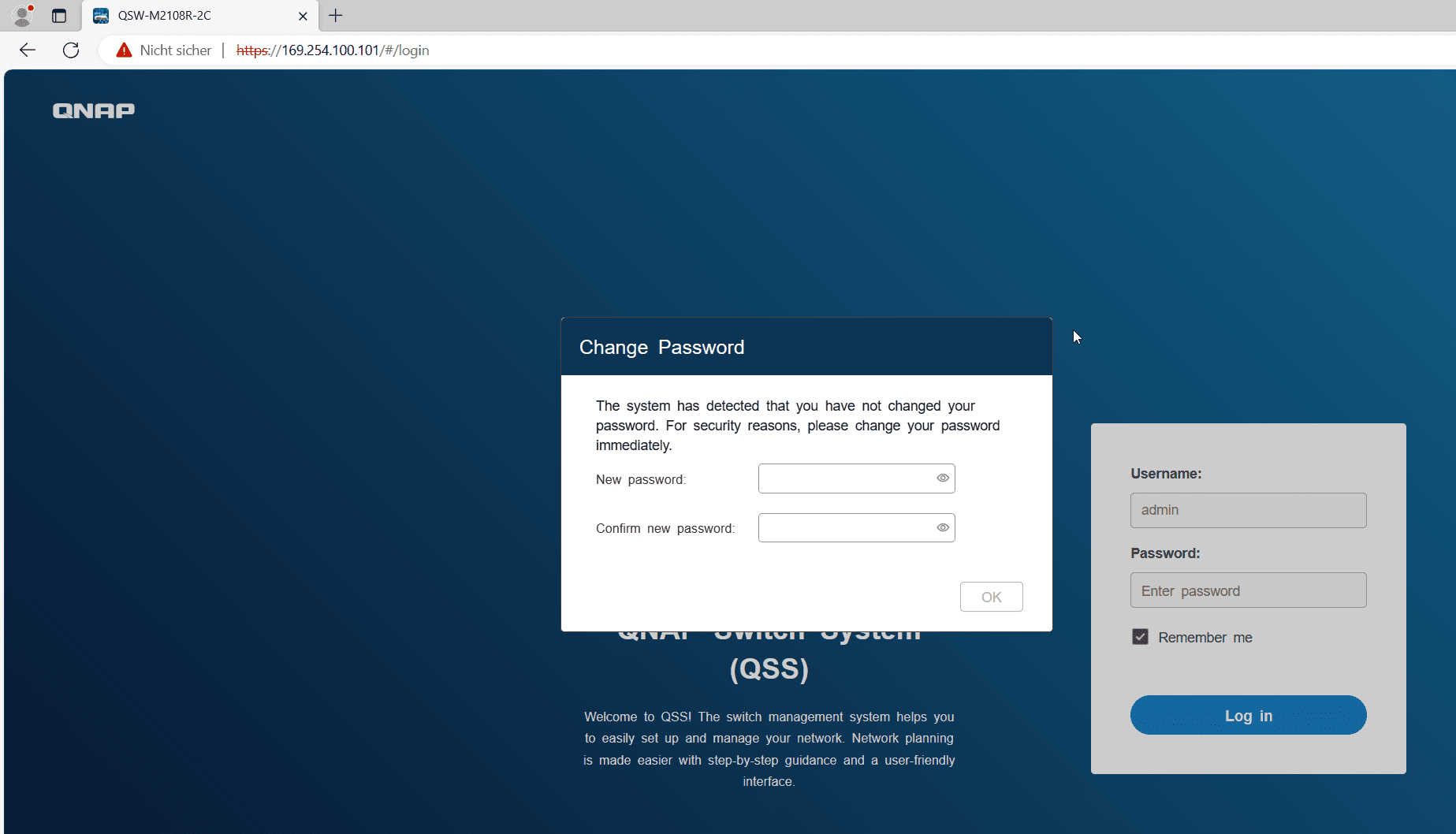Image resolution: width=1456 pixels, height=834 pixels.
Task: Click the New password: label
Action: coord(641,479)
